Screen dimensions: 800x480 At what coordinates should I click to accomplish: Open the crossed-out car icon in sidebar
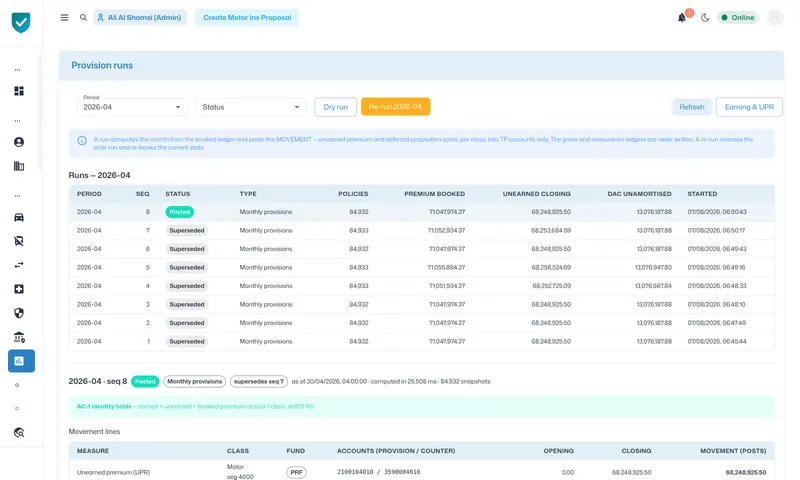[x=19, y=241]
